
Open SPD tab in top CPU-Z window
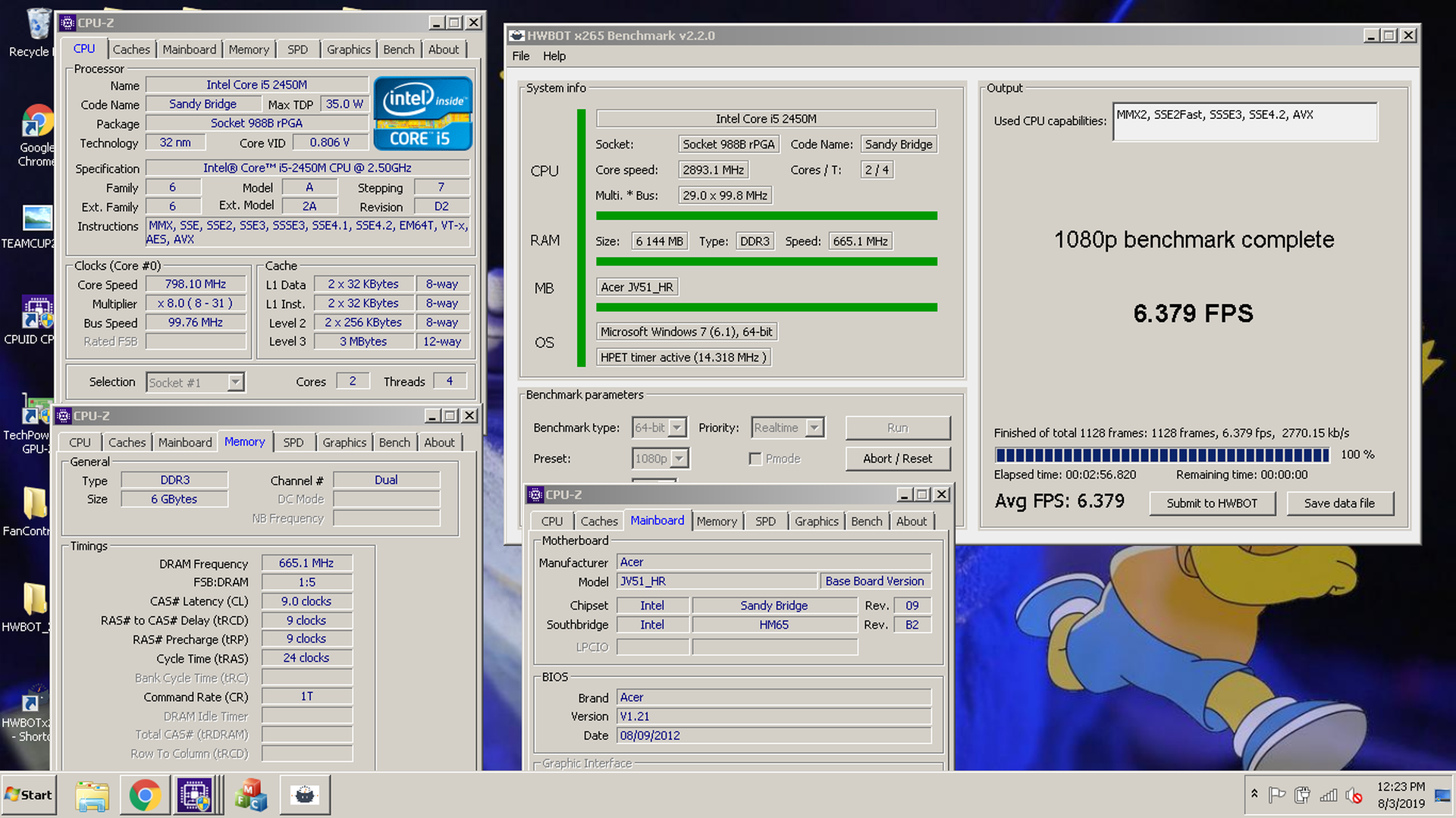pyautogui.click(x=297, y=49)
